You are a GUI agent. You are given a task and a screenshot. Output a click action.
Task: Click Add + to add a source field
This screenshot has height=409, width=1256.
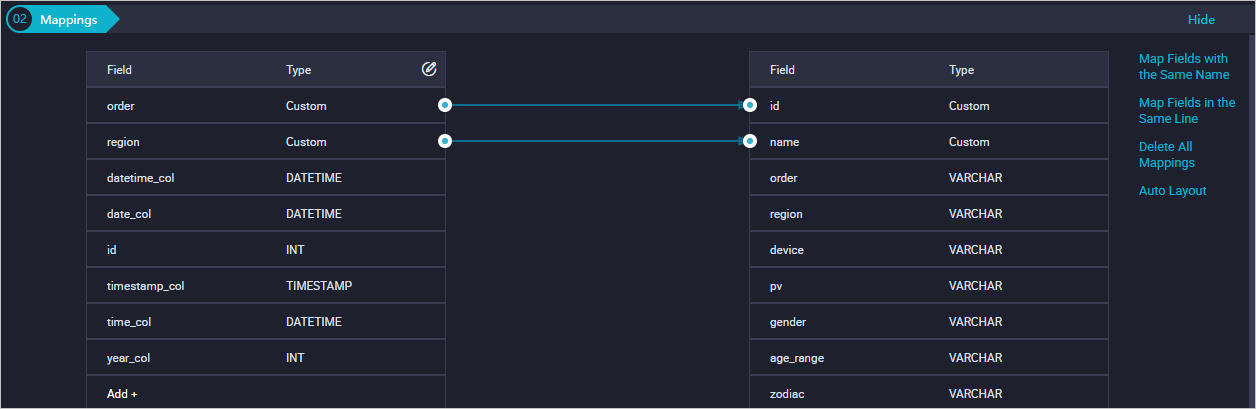click(122, 394)
